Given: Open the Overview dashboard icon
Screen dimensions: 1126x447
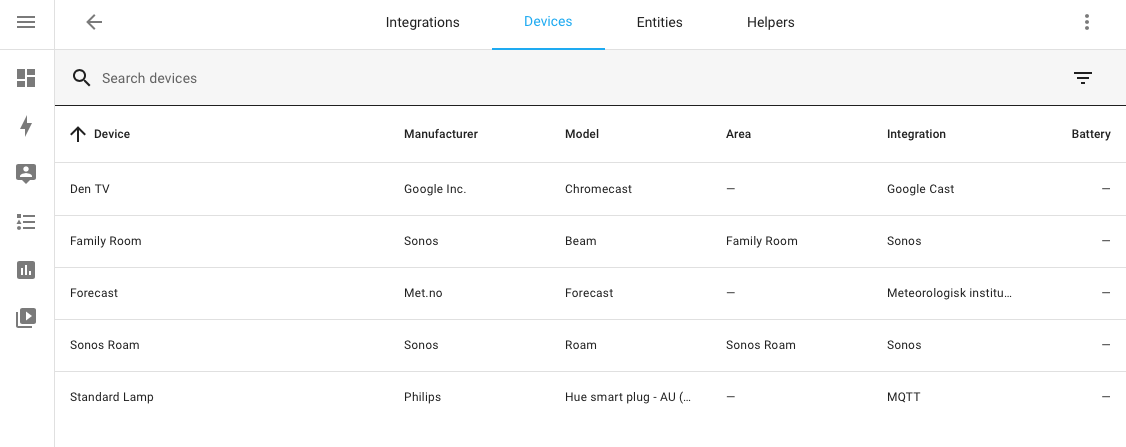Looking at the screenshot, I should [x=26, y=78].
